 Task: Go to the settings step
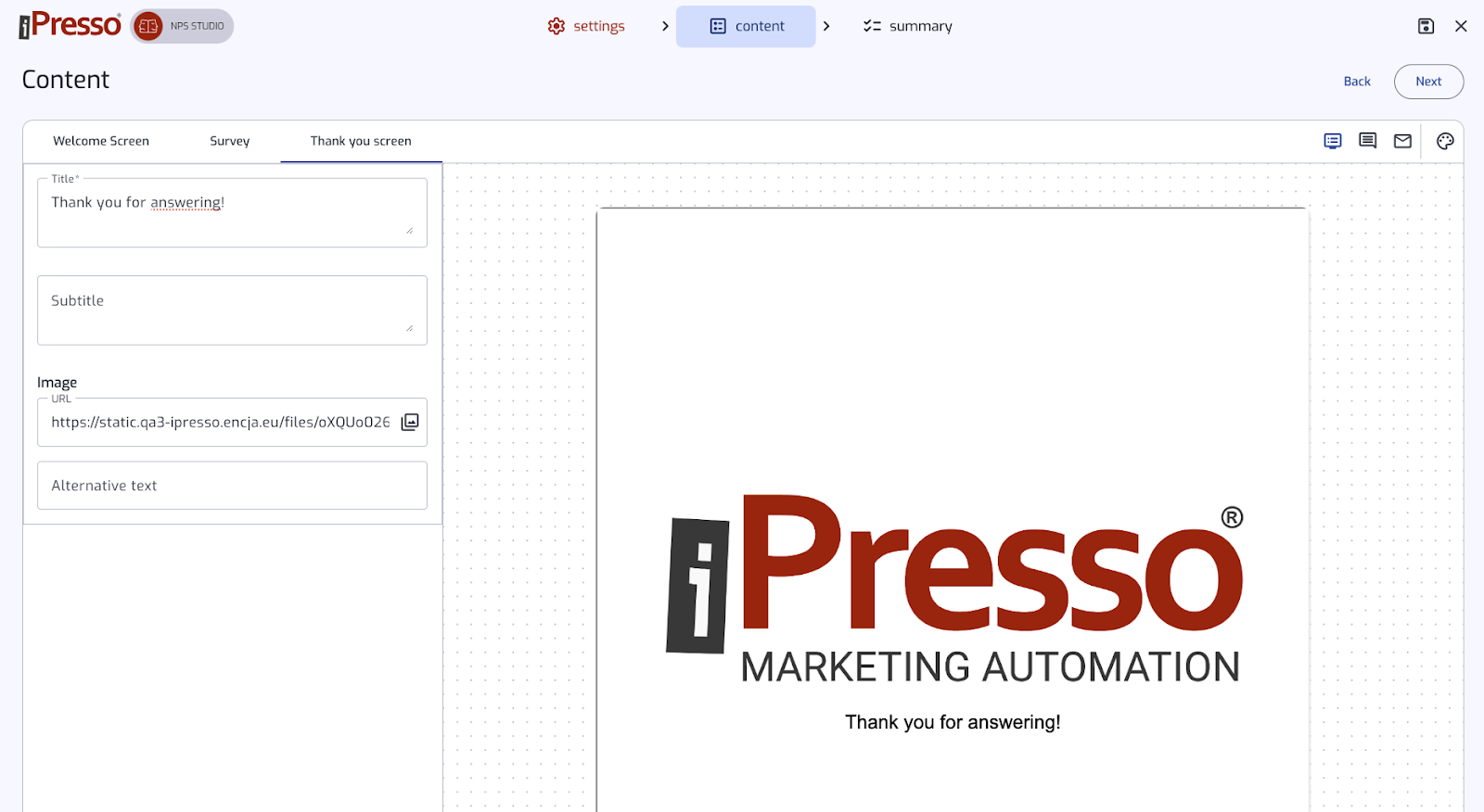pyautogui.click(x=586, y=26)
